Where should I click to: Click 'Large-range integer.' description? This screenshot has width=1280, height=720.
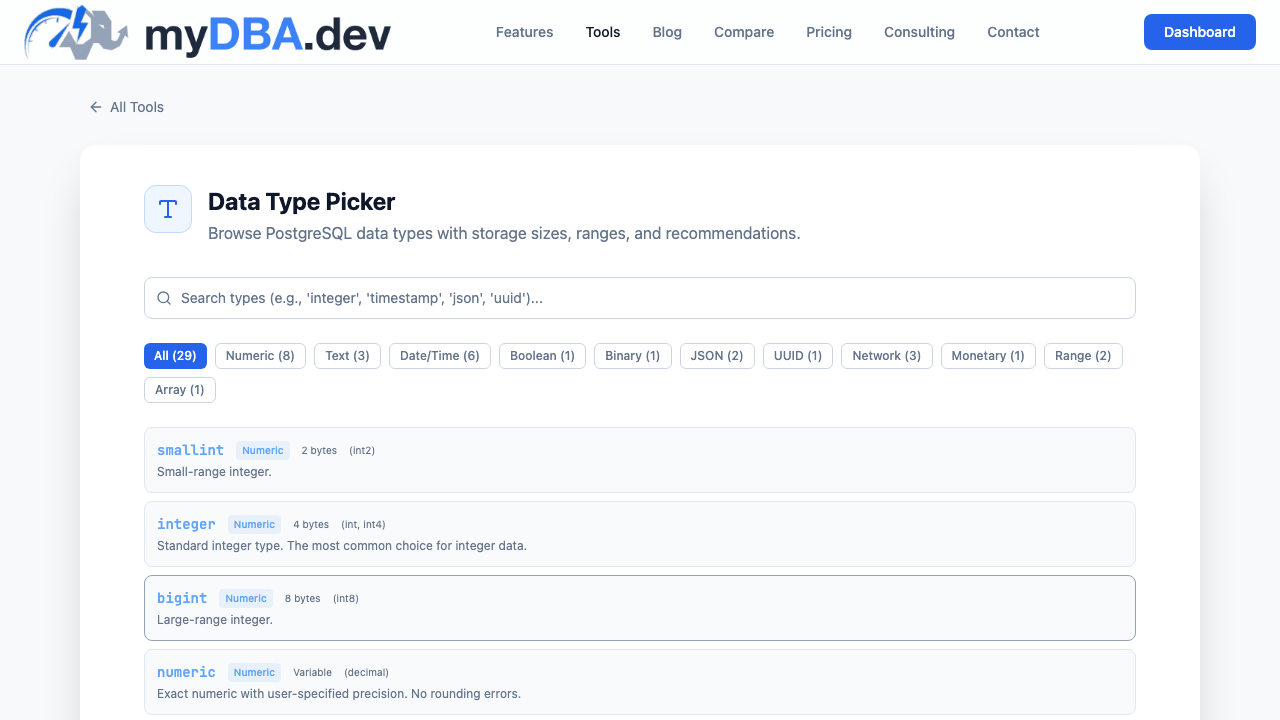(x=215, y=619)
